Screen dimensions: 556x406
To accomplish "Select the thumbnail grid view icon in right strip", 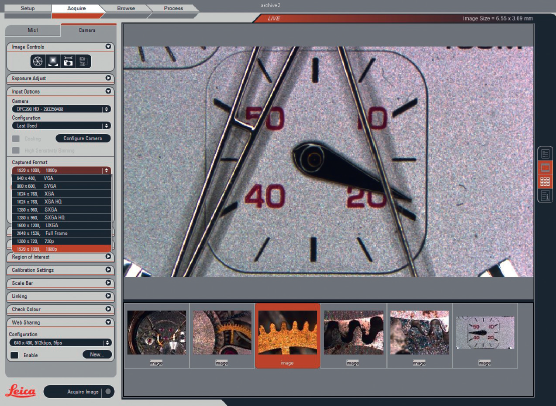I will click(x=545, y=182).
